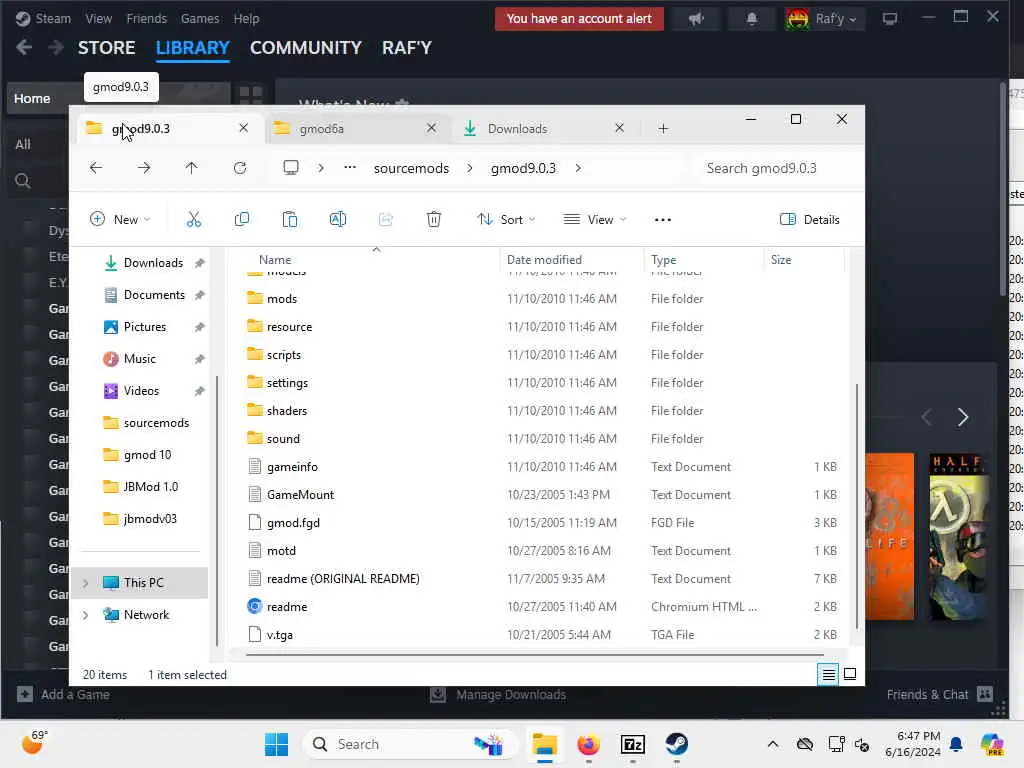The image size is (1024, 768).
Task: Click the Cut scissors icon in Explorer toolbar
Action: 194,219
